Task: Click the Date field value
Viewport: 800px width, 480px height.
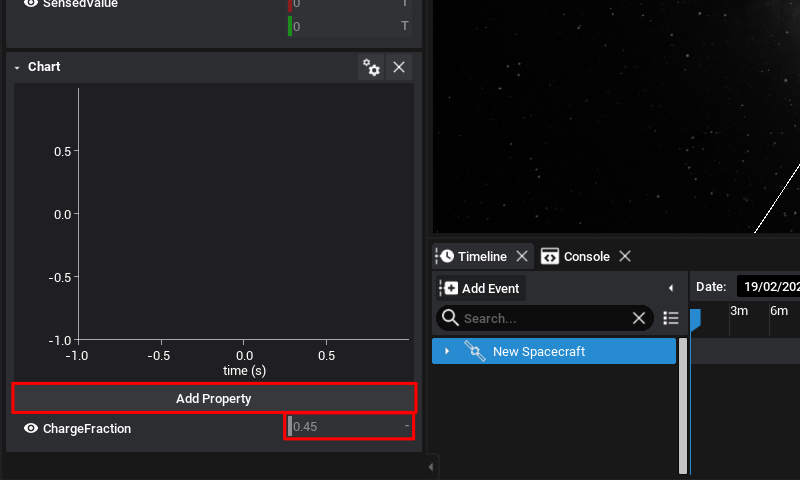Action: pyautogui.click(x=768, y=287)
